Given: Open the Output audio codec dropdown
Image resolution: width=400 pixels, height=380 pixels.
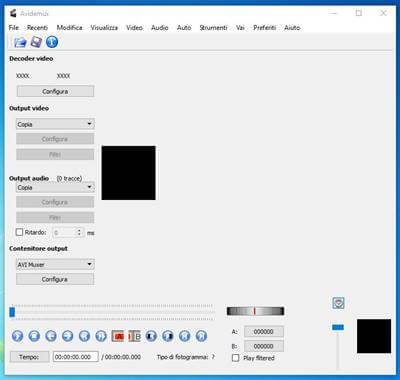Looking at the screenshot, I should 55,187.
